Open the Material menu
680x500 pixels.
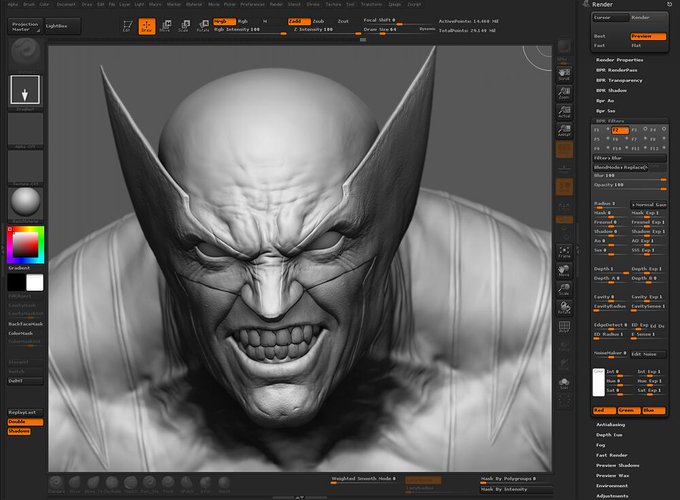(x=194, y=4)
